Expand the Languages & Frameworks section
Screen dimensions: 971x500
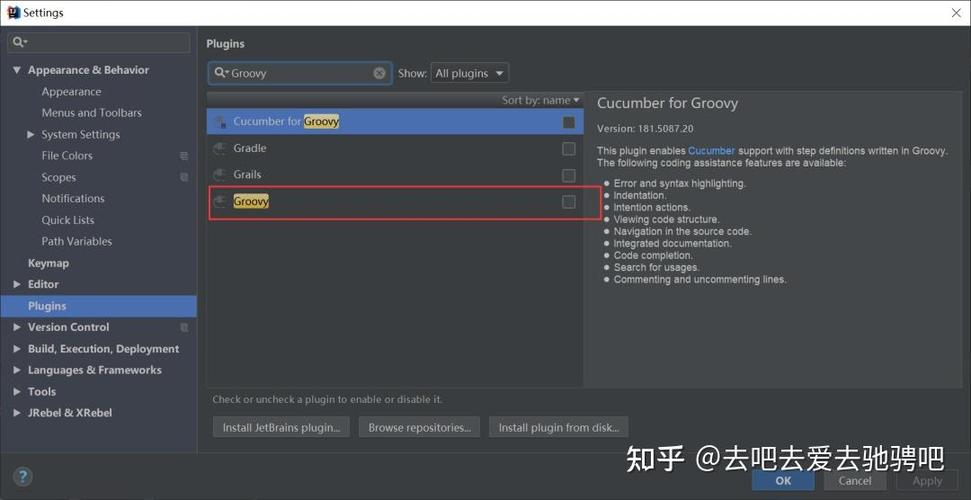tap(17, 370)
